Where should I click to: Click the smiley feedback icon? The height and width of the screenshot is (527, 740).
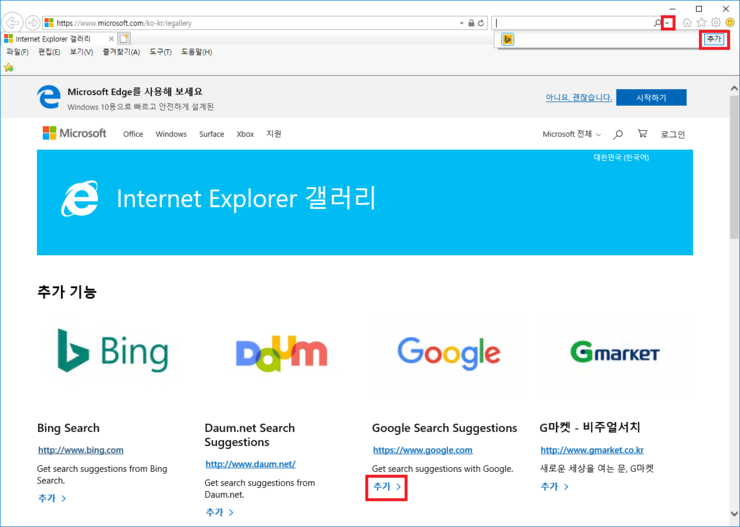[x=730, y=23]
